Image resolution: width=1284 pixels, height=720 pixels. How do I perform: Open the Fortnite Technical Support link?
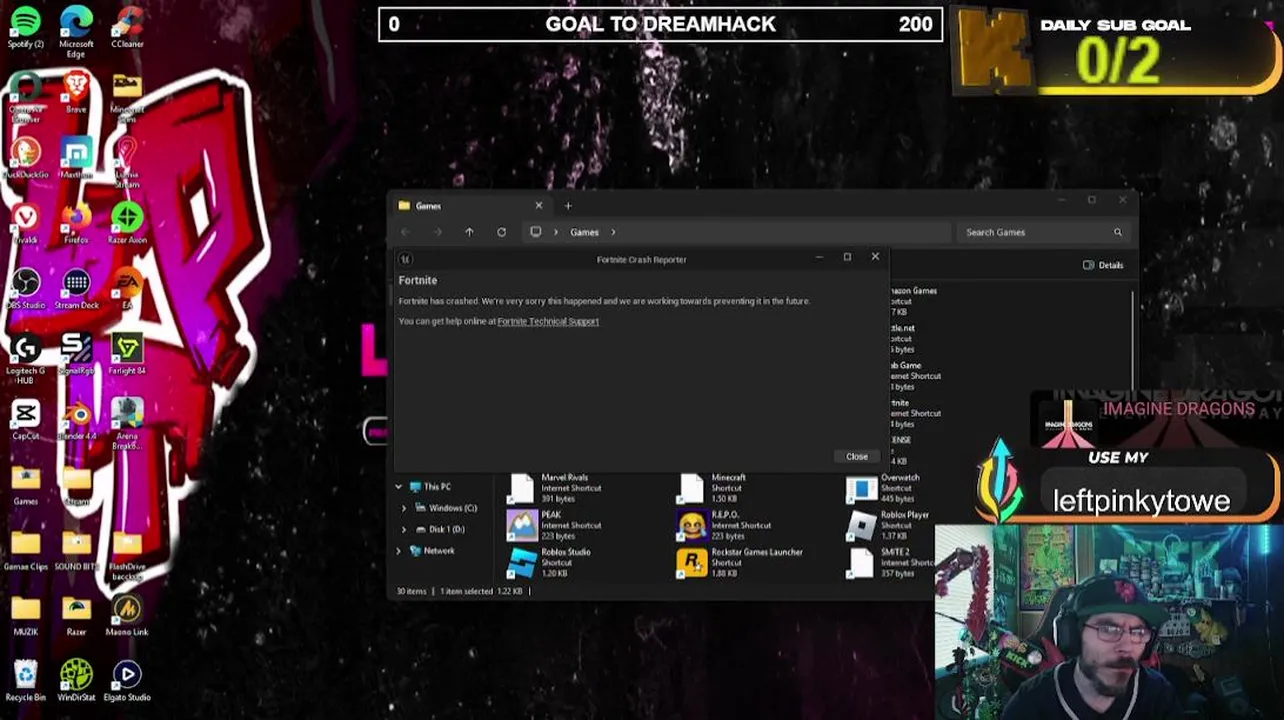pos(548,321)
